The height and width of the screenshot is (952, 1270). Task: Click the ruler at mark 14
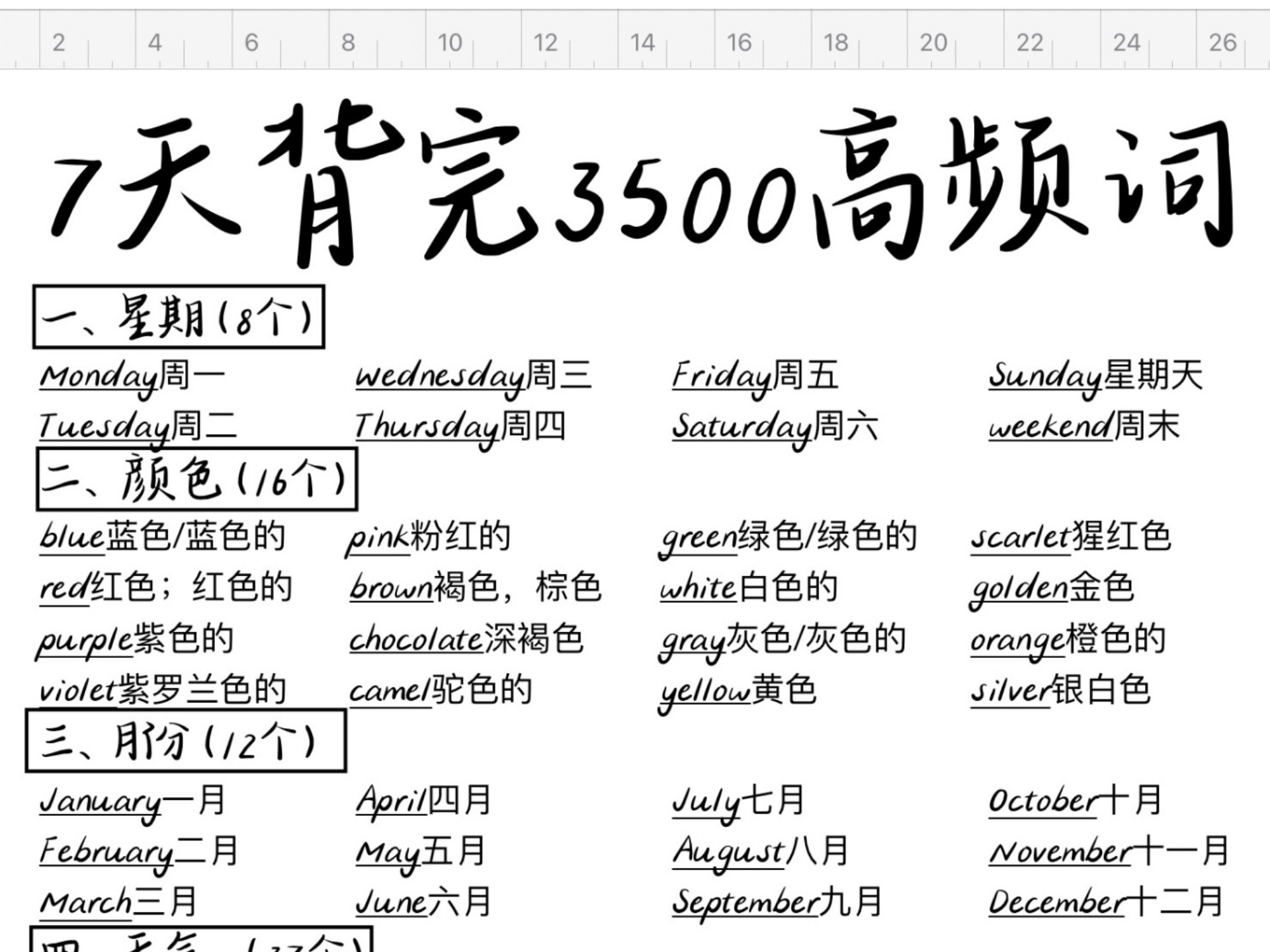pos(642,42)
